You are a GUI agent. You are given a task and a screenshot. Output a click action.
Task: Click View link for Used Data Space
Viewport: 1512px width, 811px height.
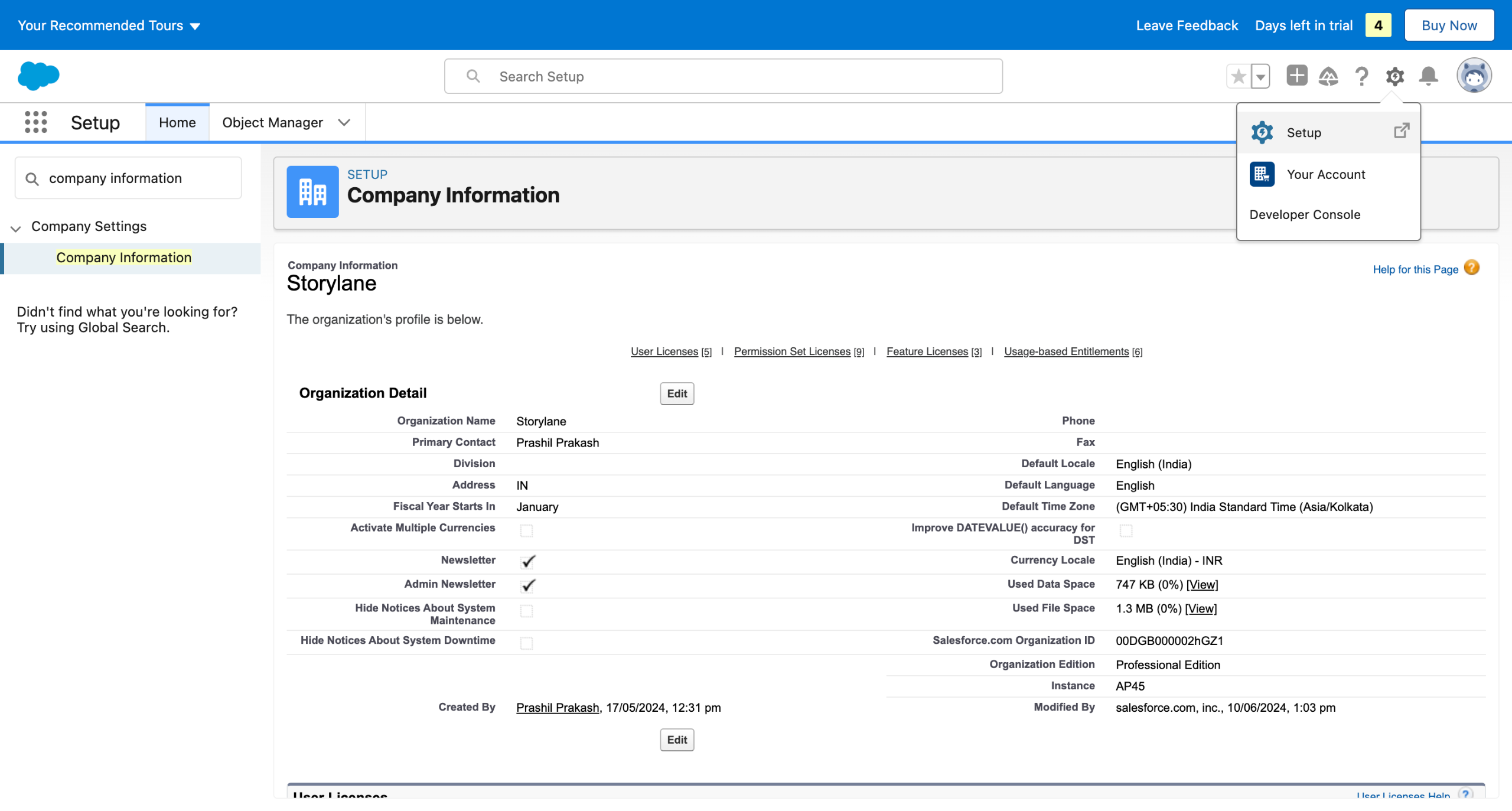[x=1203, y=584]
